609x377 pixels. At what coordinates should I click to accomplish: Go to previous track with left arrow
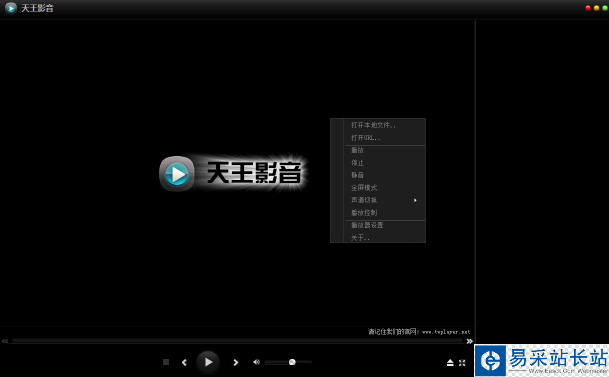(x=184, y=362)
